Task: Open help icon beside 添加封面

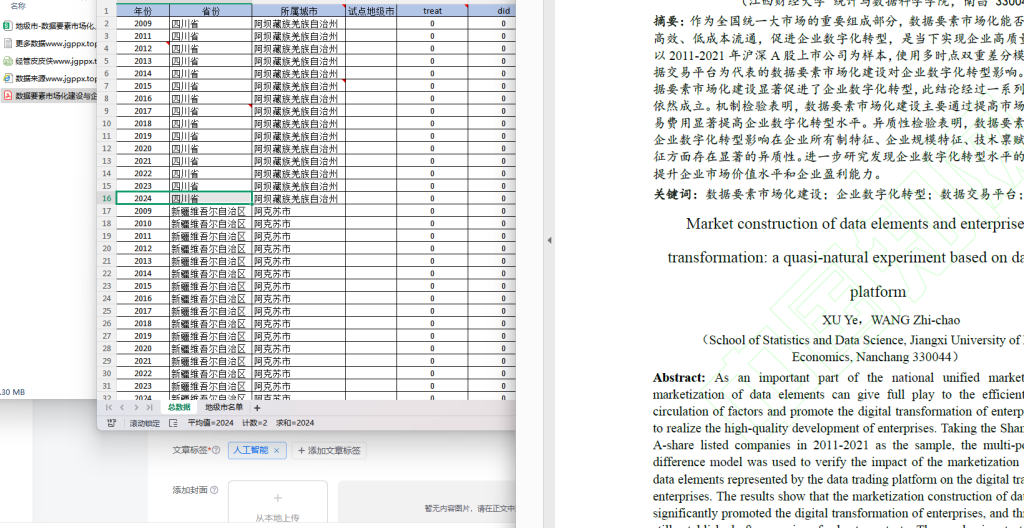Action: pos(214,489)
